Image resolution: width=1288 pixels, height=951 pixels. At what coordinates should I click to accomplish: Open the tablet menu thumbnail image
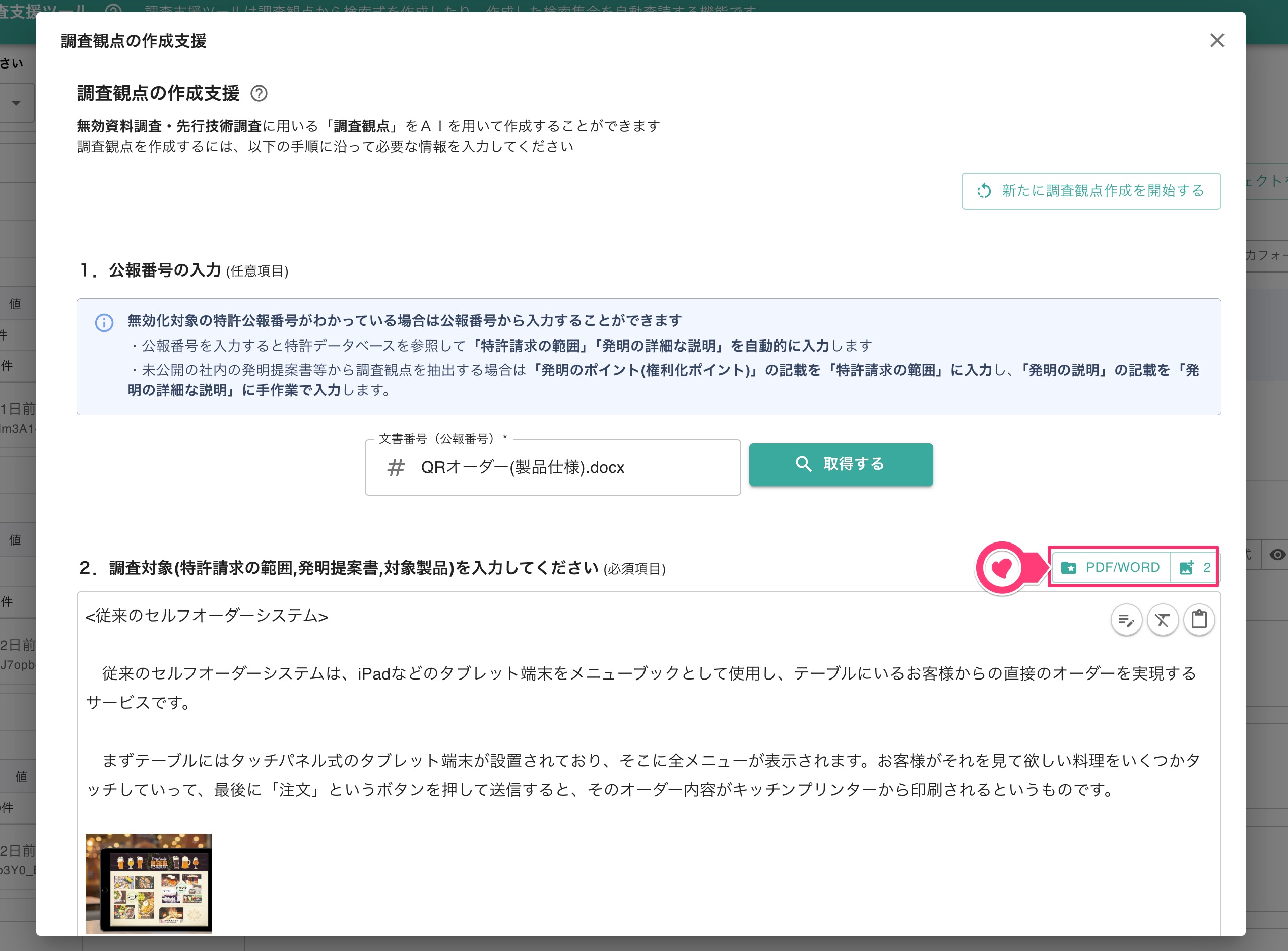pyautogui.click(x=149, y=883)
